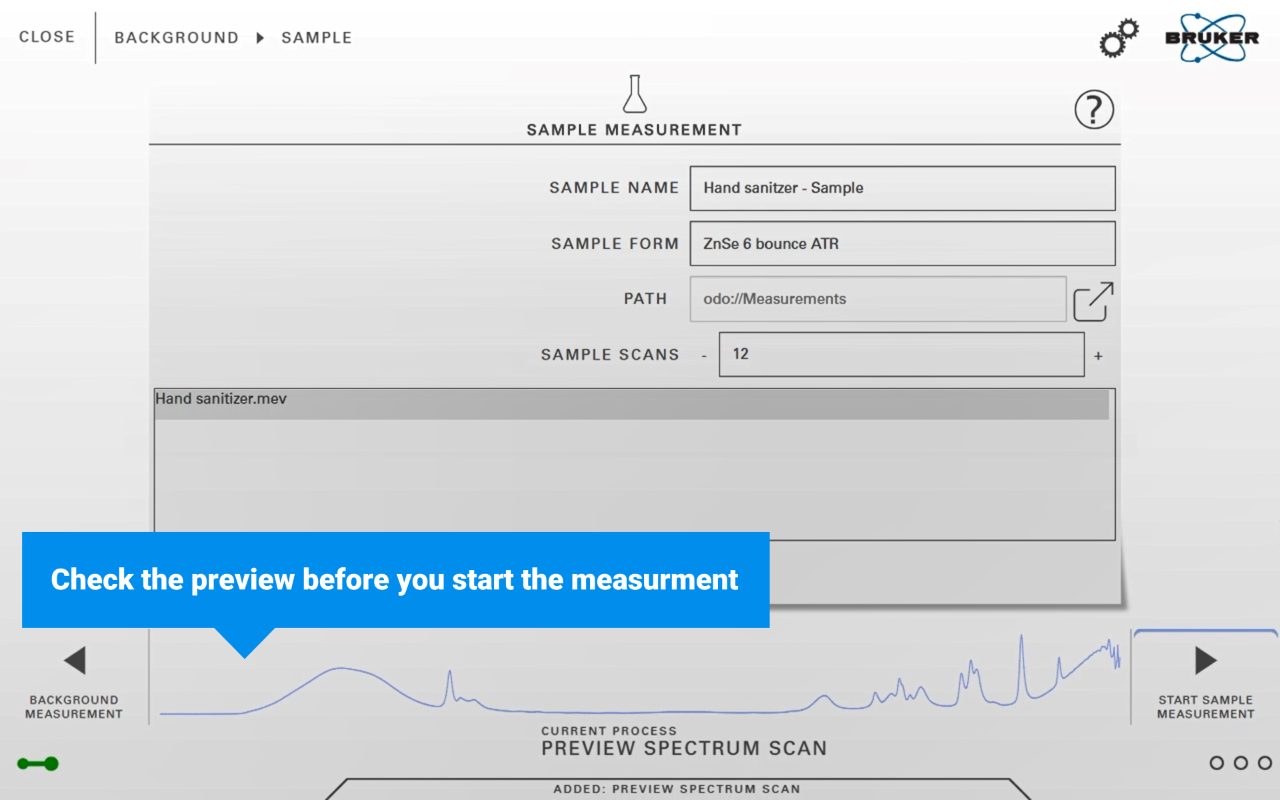This screenshot has width=1280, height=800.
Task: Click the green connection status indicator
Action: [x=38, y=764]
